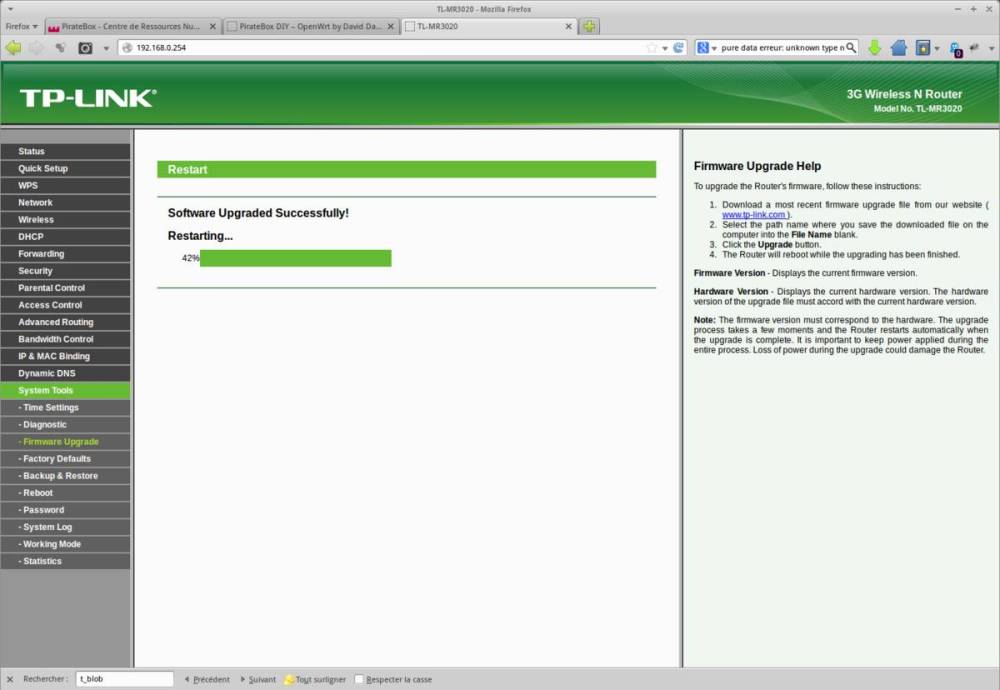Click the add-on icon with 0 badge
Screen dimensions: 1000x690
[x=955, y=49]
